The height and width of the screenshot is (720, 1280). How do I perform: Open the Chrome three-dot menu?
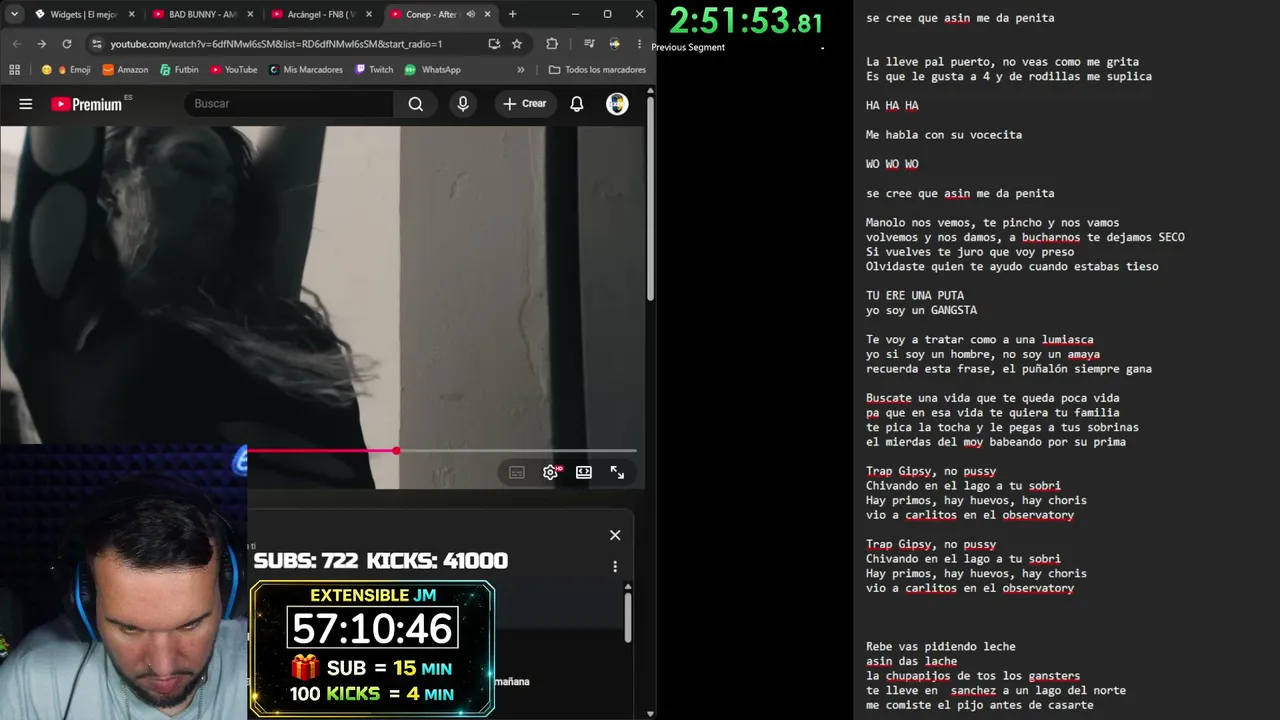click(639, 44)
